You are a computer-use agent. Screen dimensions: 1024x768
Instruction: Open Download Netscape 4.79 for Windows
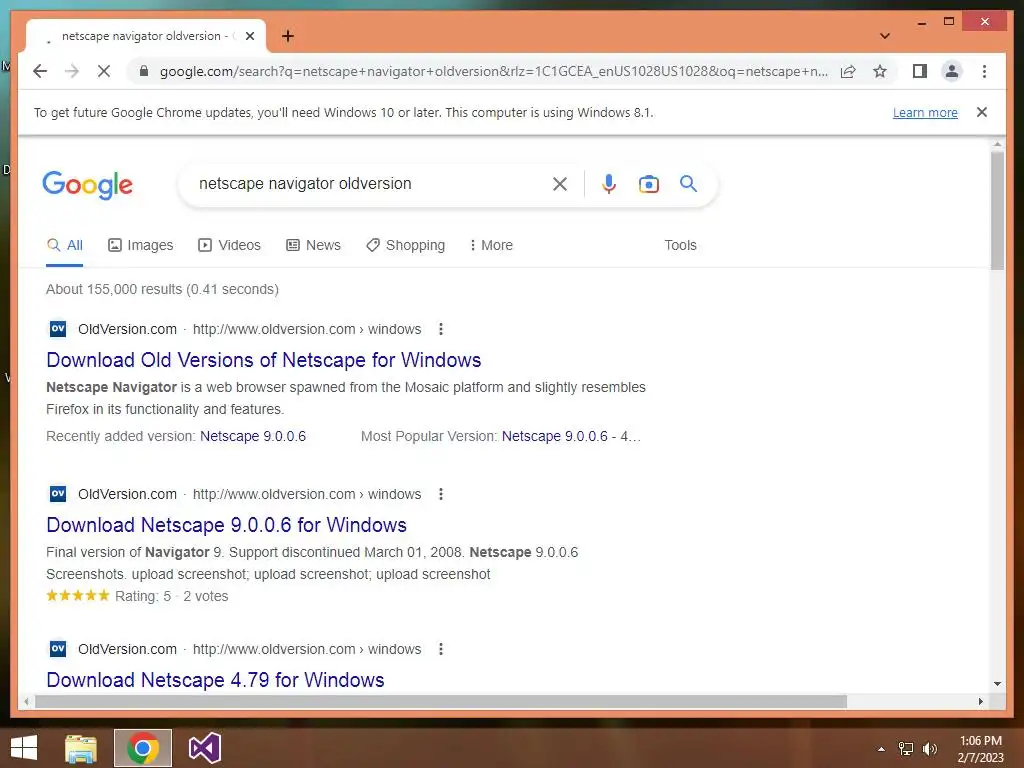(x=216, y=680)
